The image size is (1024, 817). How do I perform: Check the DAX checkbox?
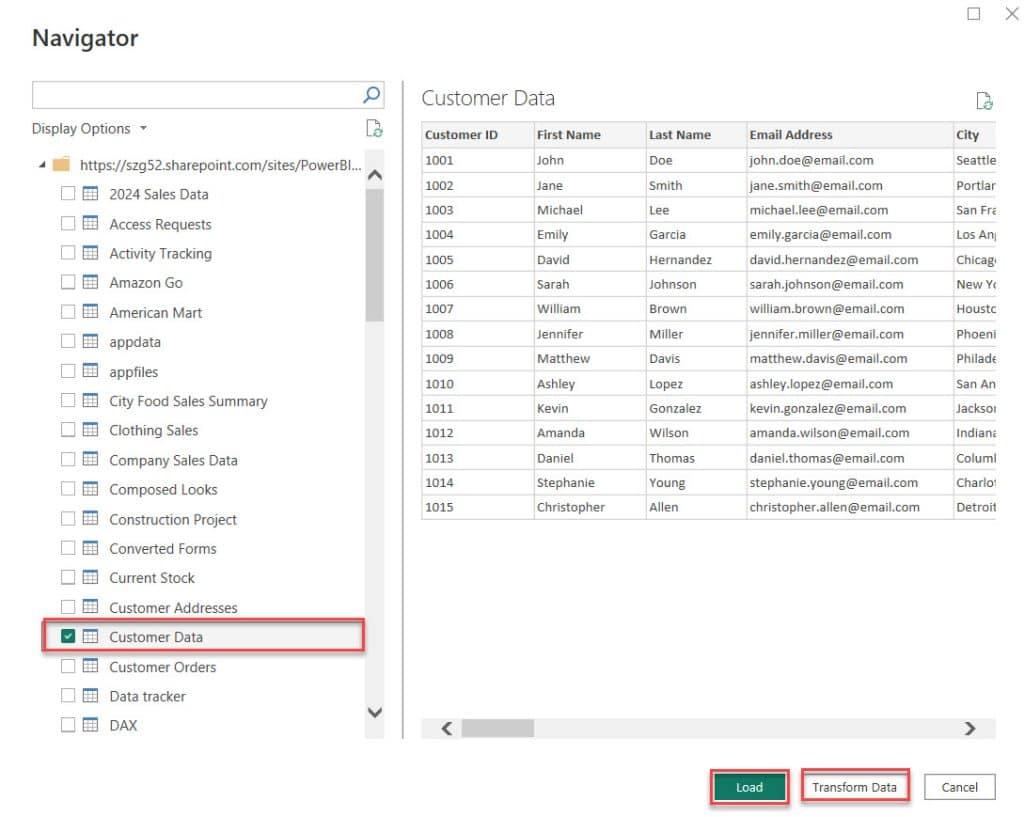tap(68, 725)
